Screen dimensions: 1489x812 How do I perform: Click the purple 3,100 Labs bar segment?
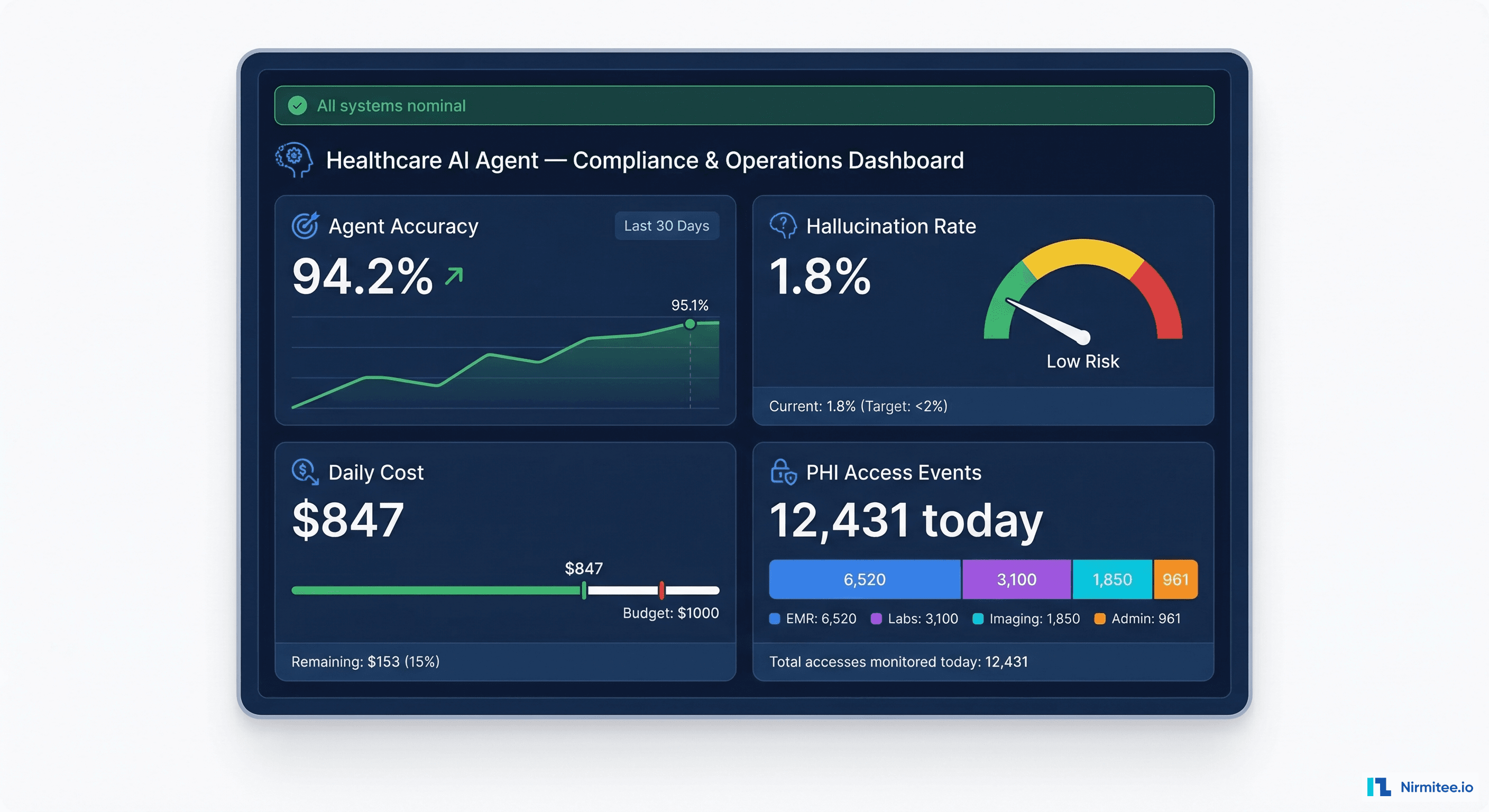click(1017, 579)
